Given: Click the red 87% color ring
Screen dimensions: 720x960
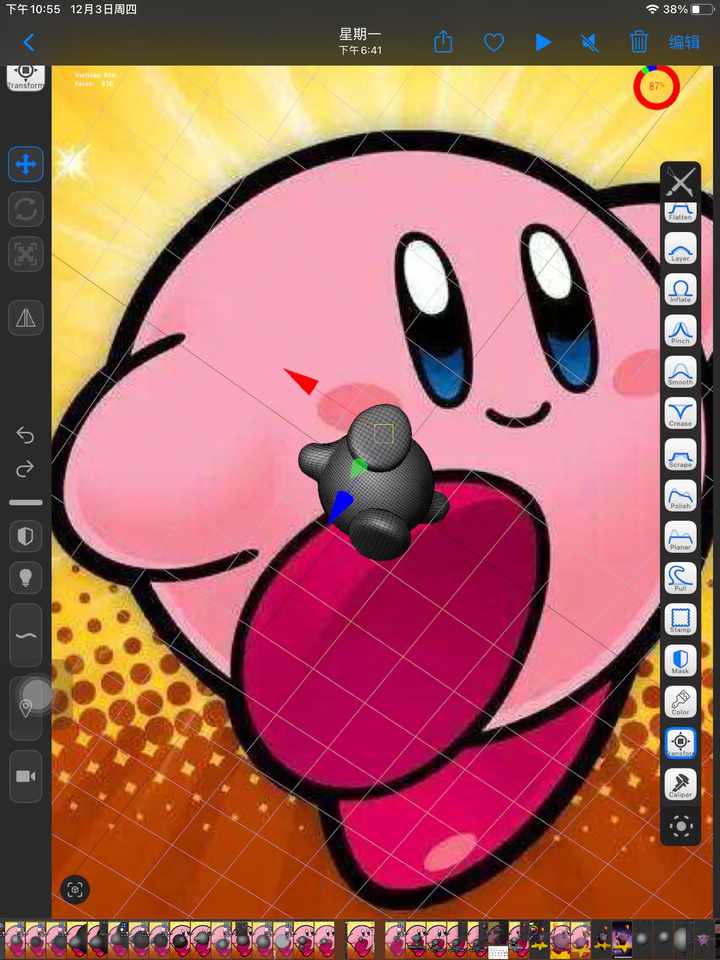Looking at the screenshot, I should (x=656, y=86).
